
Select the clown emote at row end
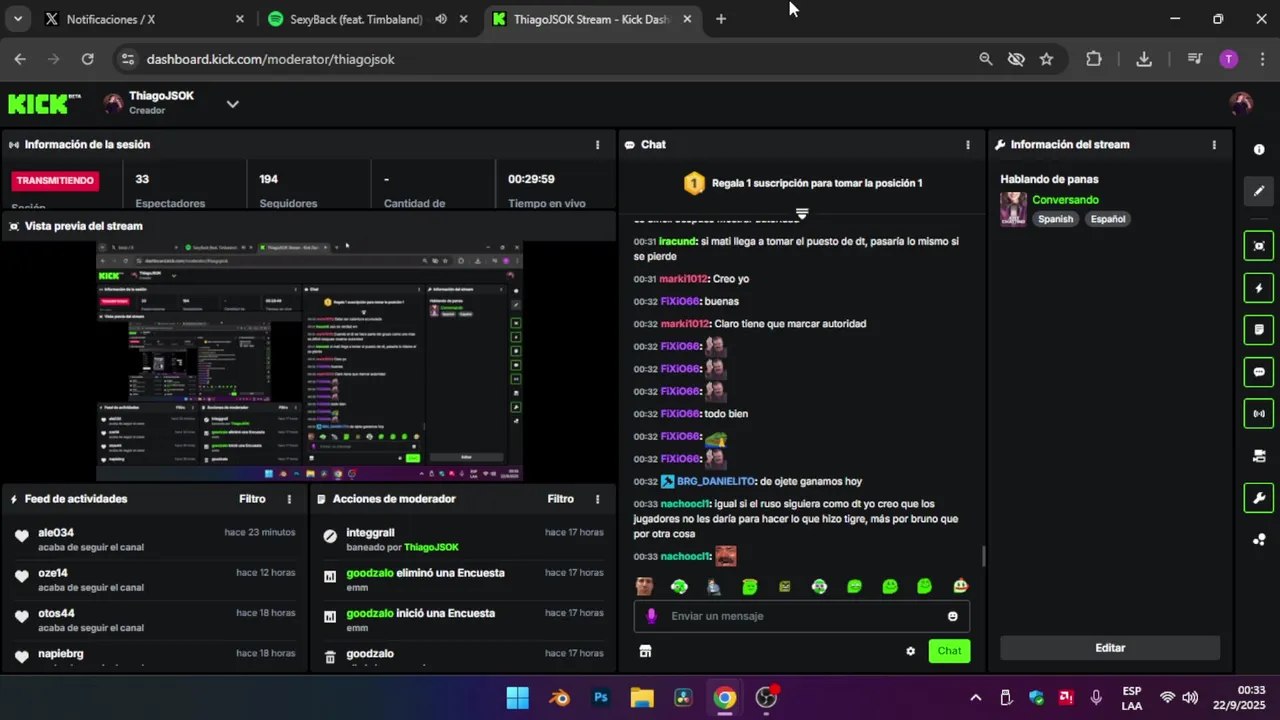[960, 587]
